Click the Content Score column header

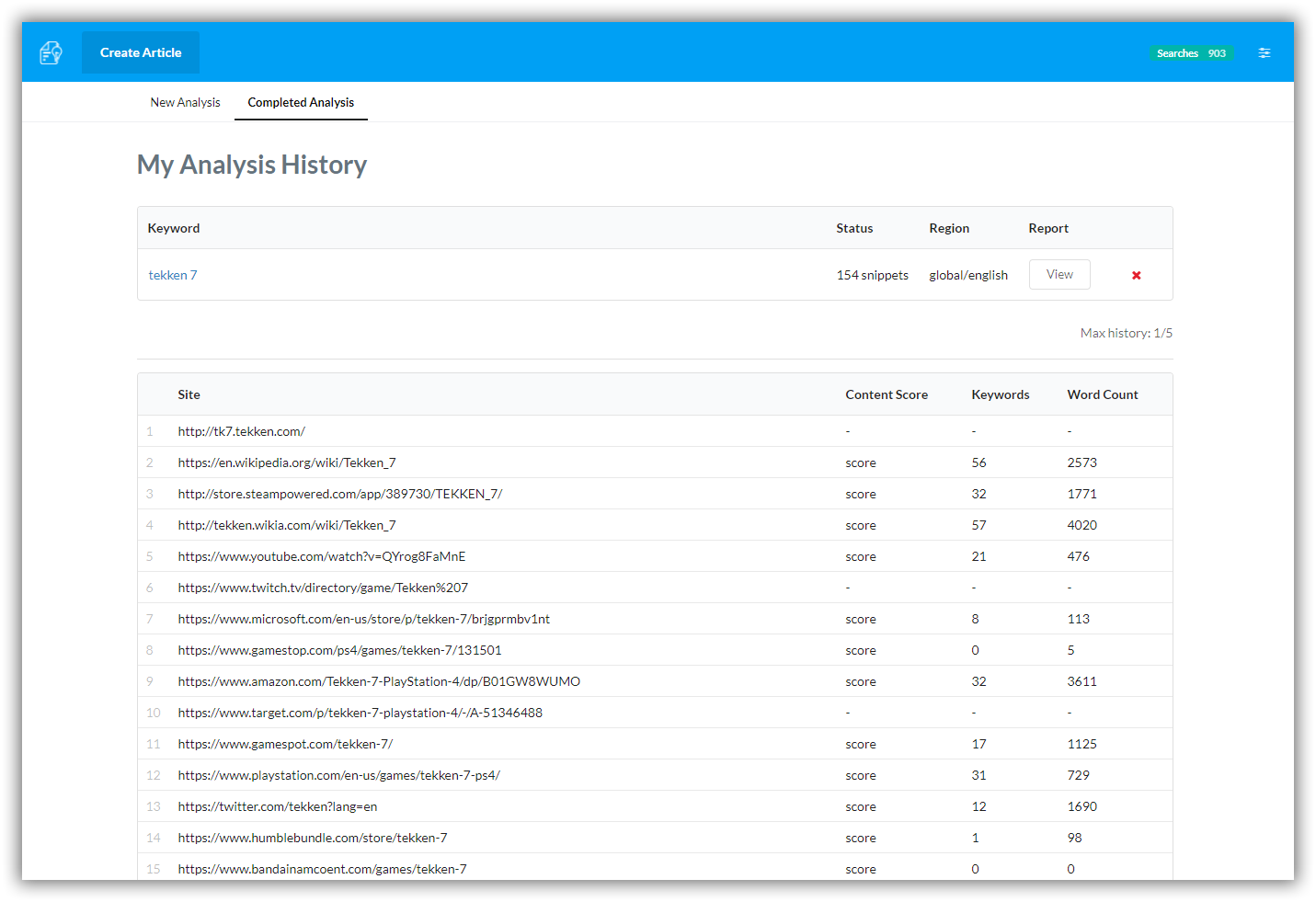coord(887,394)
